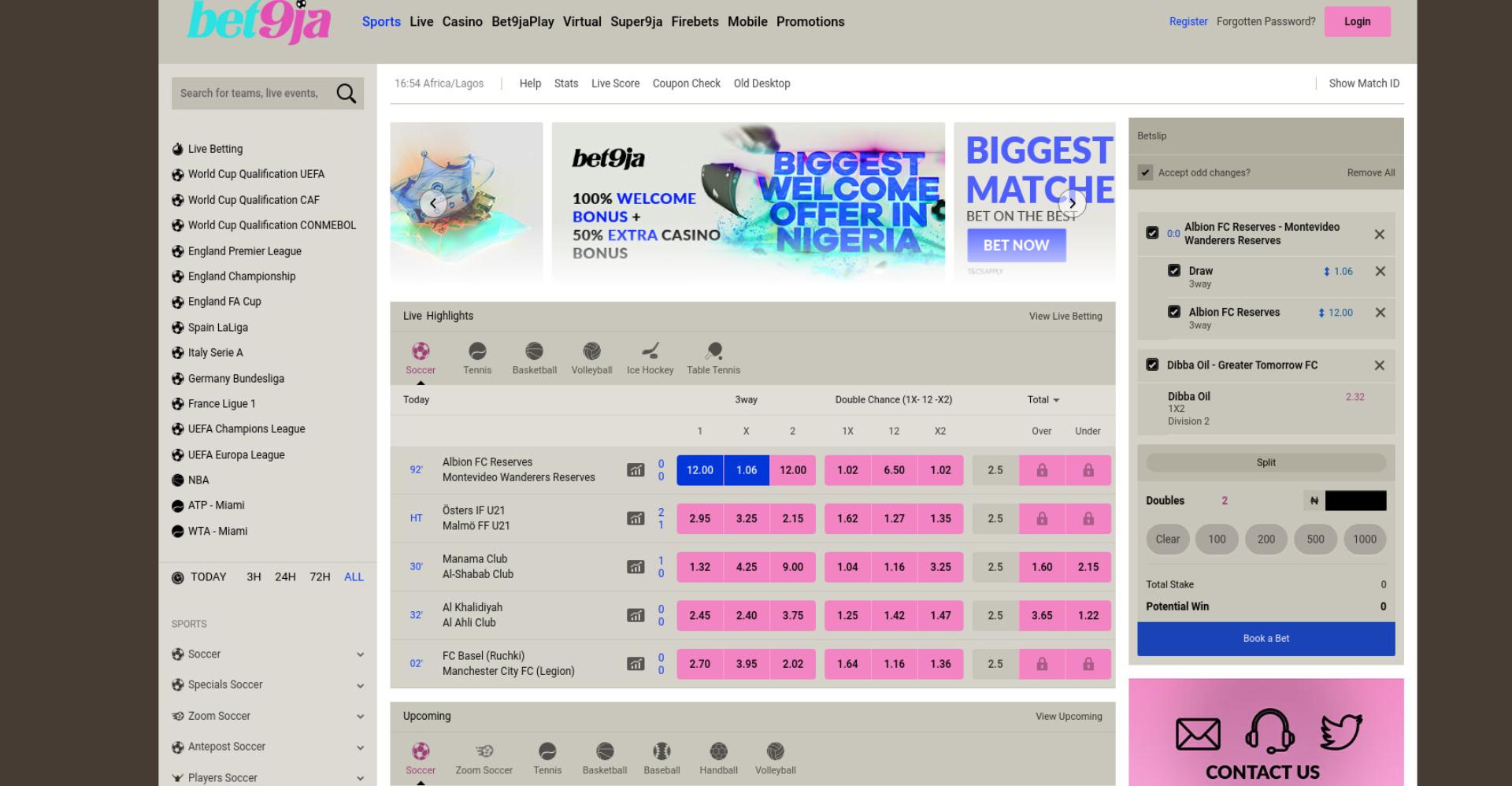Screen dimensions: 1512x786
Task: Select Volleyball icon in Upcoming section
Action: coord(776,751)
